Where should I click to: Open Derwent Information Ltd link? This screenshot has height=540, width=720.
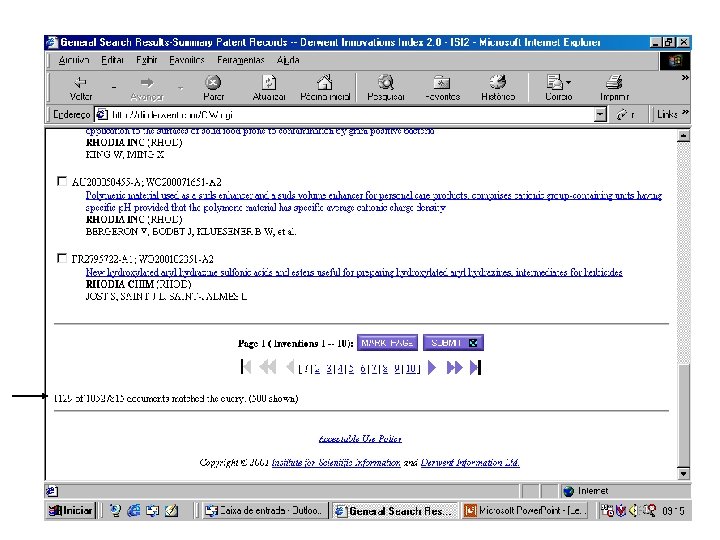(470, 462)
